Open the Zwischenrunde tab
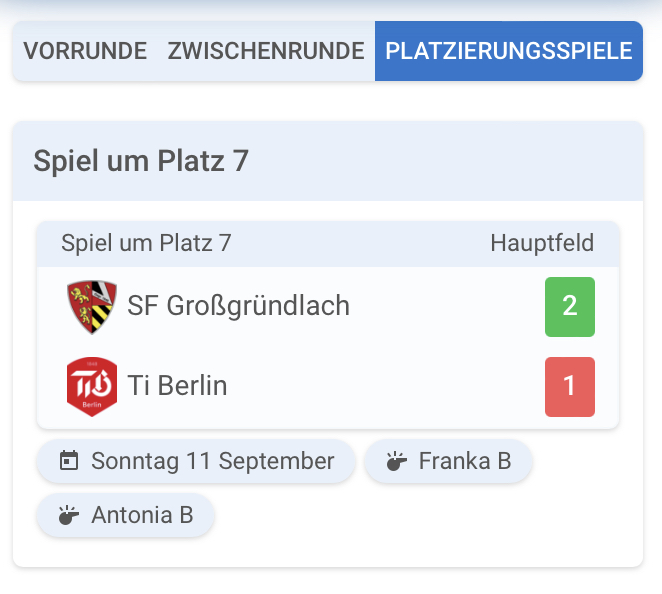Screen dimensions: 662x594 [x=266, y=51]
